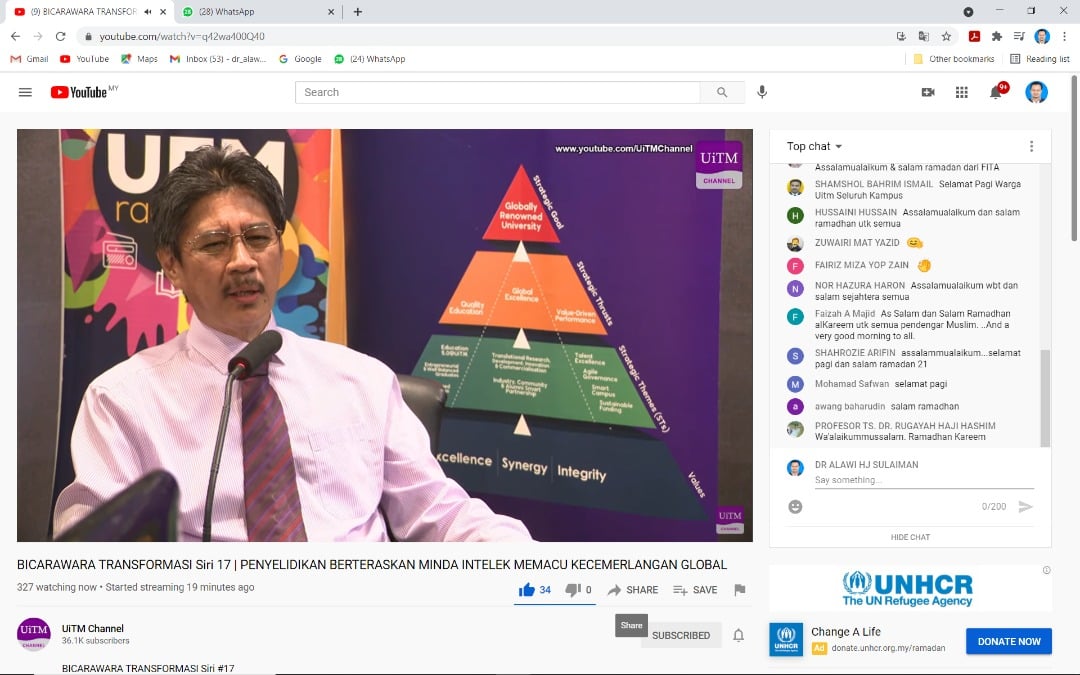Switch to the WhatsApp tab
This screenshot has height=675, width=1080.
pos(258,12)
